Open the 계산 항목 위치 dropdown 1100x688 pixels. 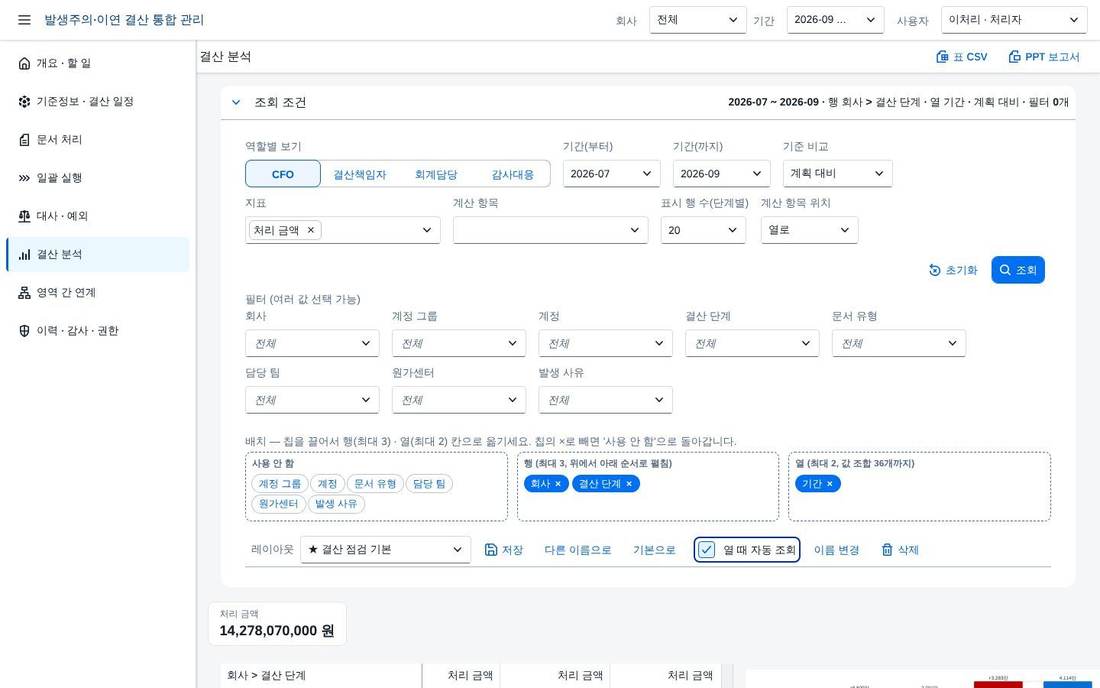coord(810,230)
